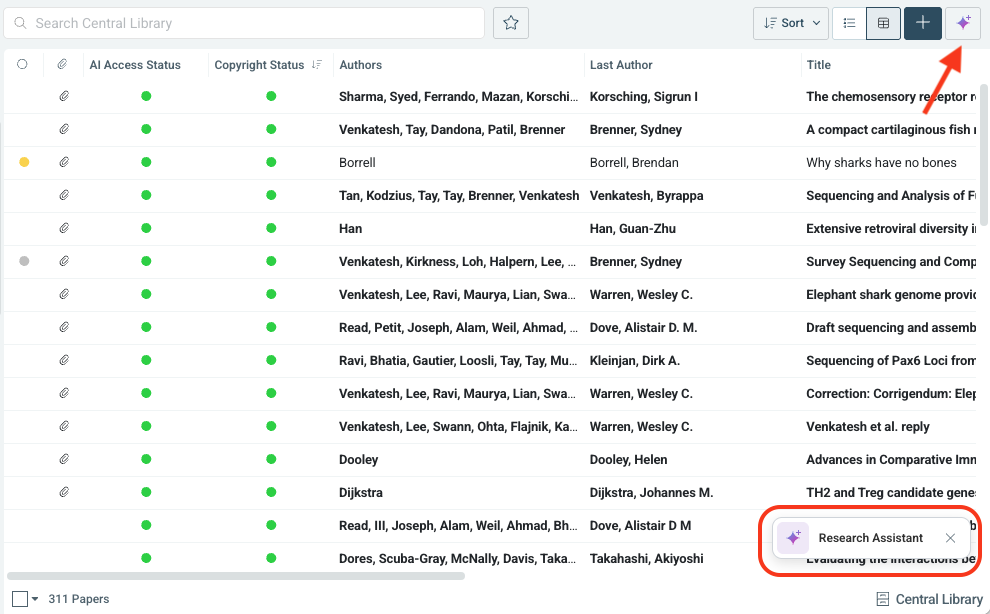990x614 pixels.
Task: Close the Research Assistant popup
Action: point(950,538)
